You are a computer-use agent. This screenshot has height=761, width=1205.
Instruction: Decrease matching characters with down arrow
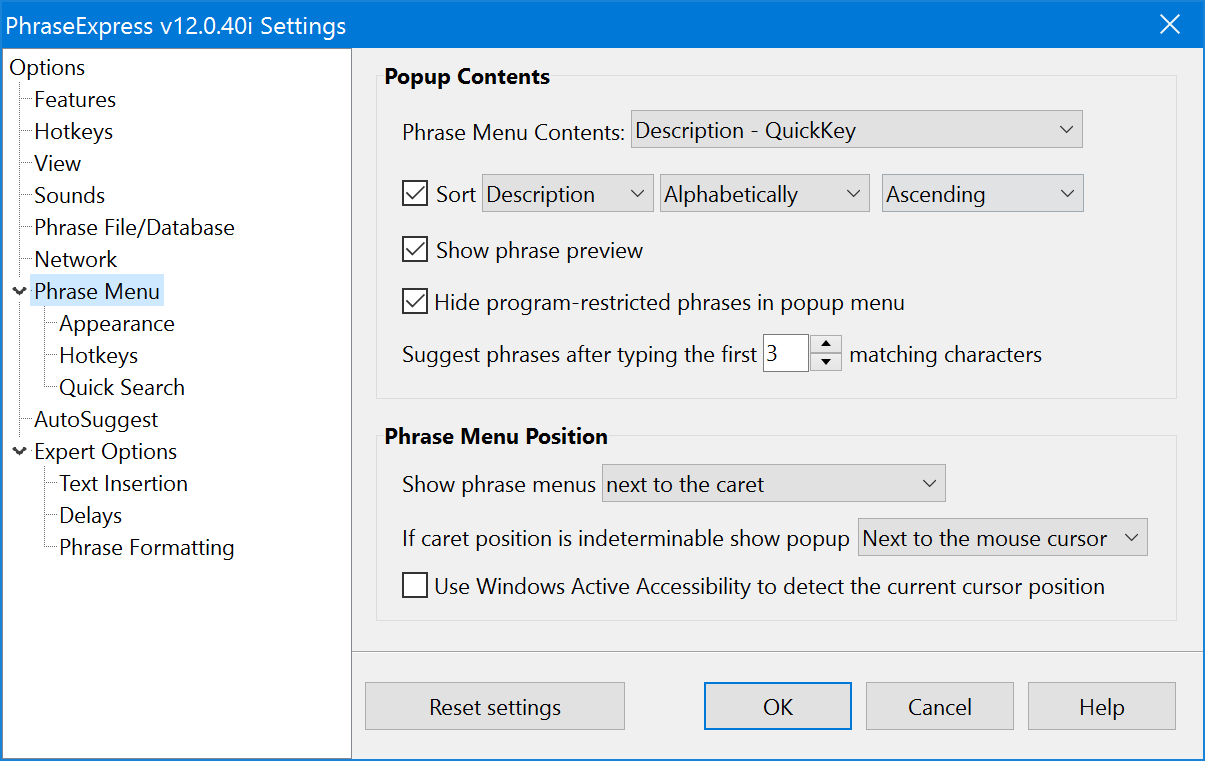pyautogui.click(x=825, y=363)
